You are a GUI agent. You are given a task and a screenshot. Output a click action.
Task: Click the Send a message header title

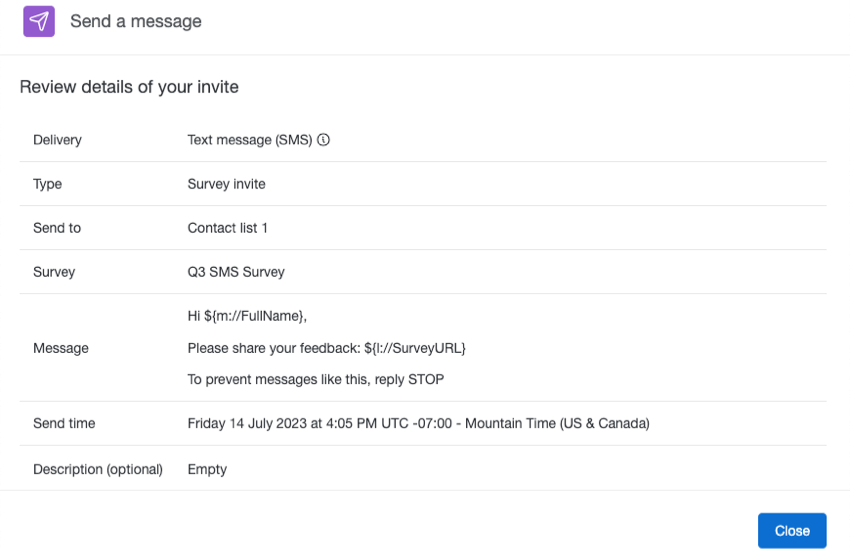point(136,21)
